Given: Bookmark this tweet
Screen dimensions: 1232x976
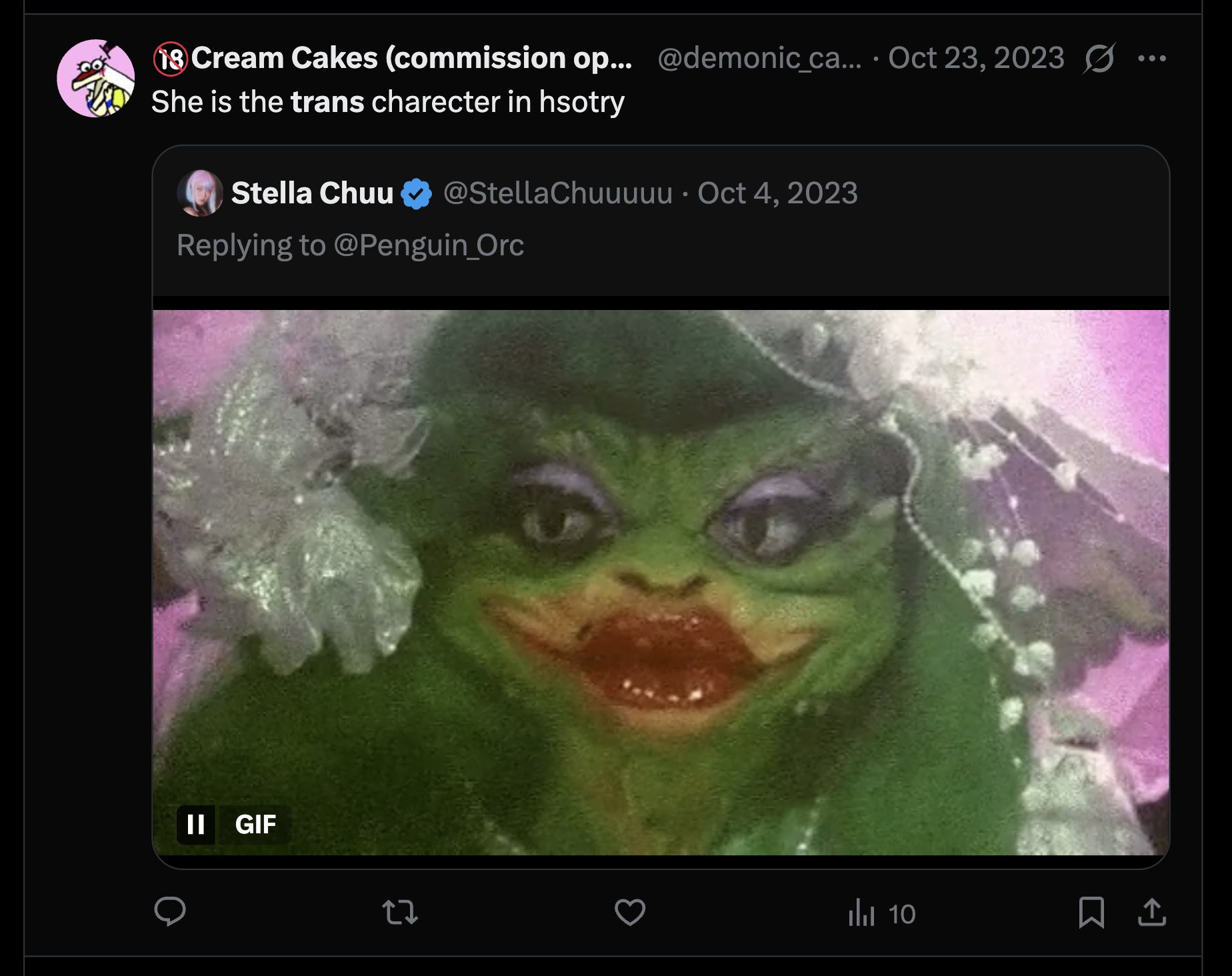Looking at the screenshot, I should pos(1091,912).
